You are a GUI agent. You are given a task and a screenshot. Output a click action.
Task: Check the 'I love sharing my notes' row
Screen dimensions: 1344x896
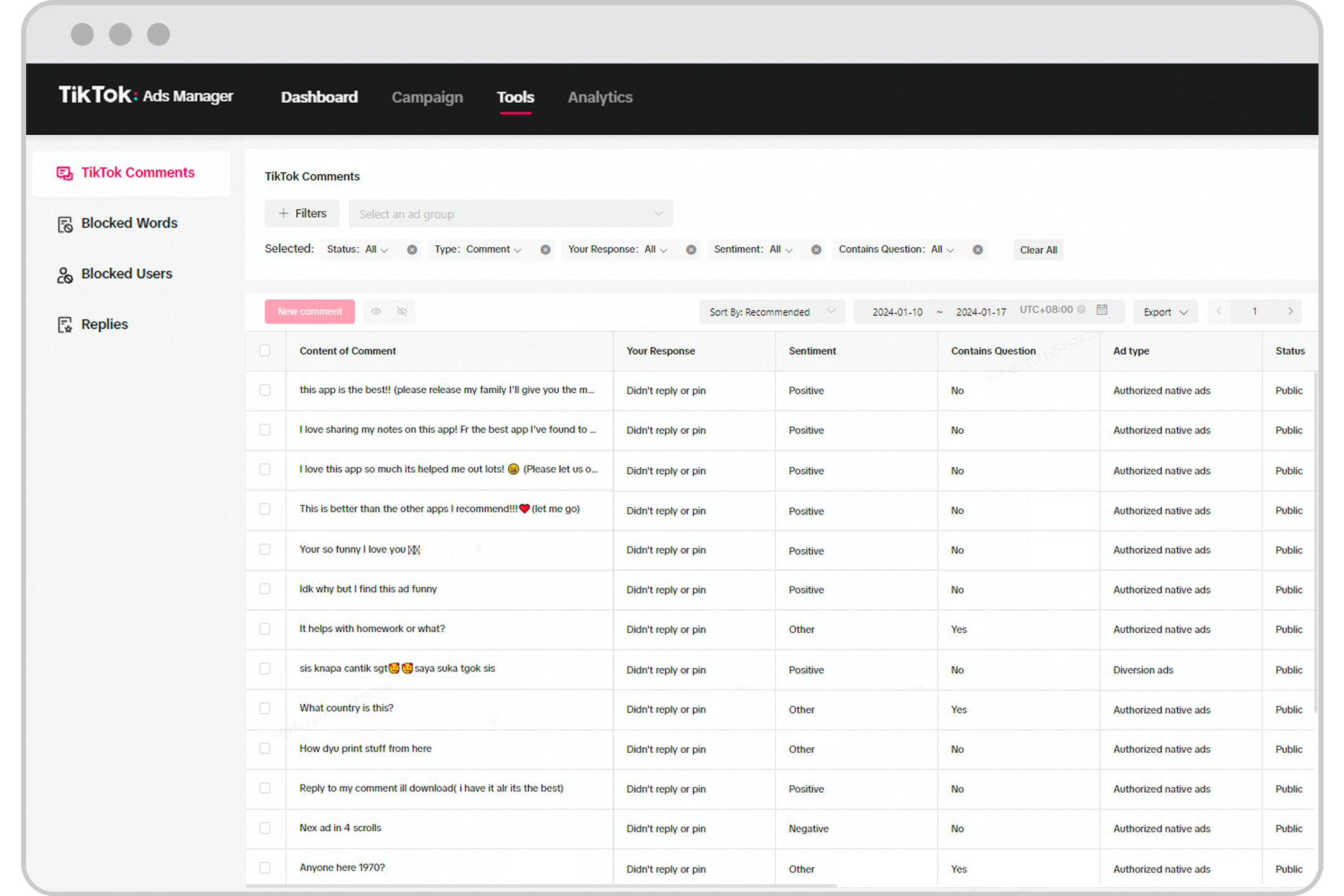[265, 430]
